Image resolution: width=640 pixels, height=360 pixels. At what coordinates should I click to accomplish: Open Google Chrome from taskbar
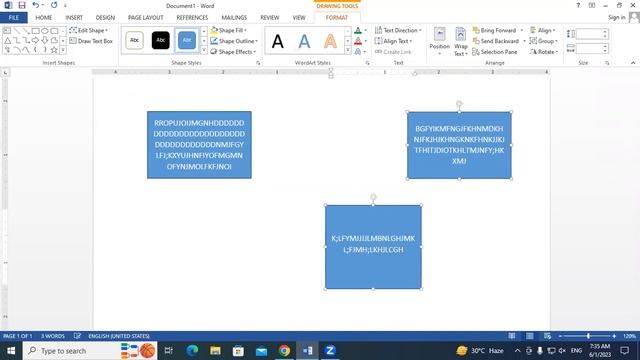click(x=284, y=351)
